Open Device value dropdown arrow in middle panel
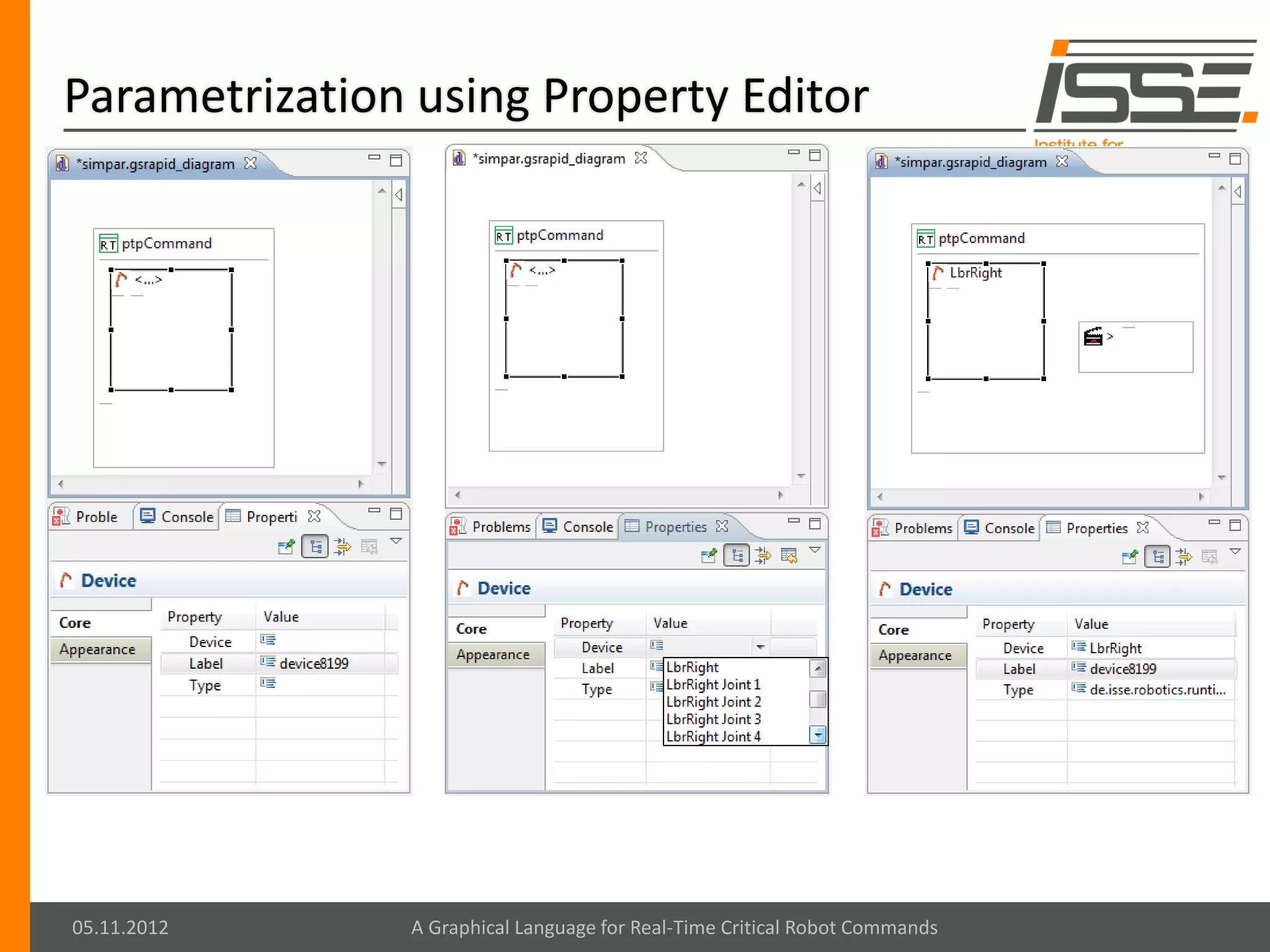 [x=760, y=647]
